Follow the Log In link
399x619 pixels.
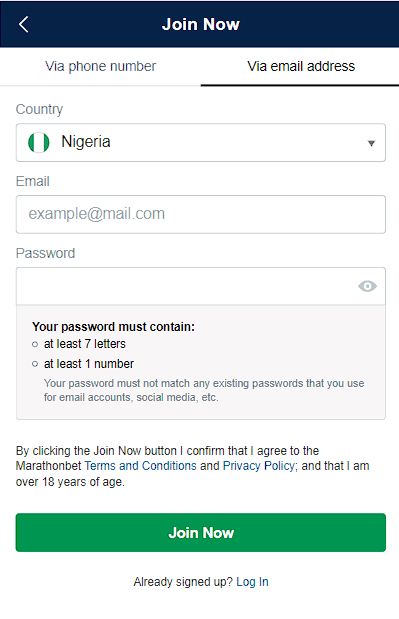(x=252, y=581)
